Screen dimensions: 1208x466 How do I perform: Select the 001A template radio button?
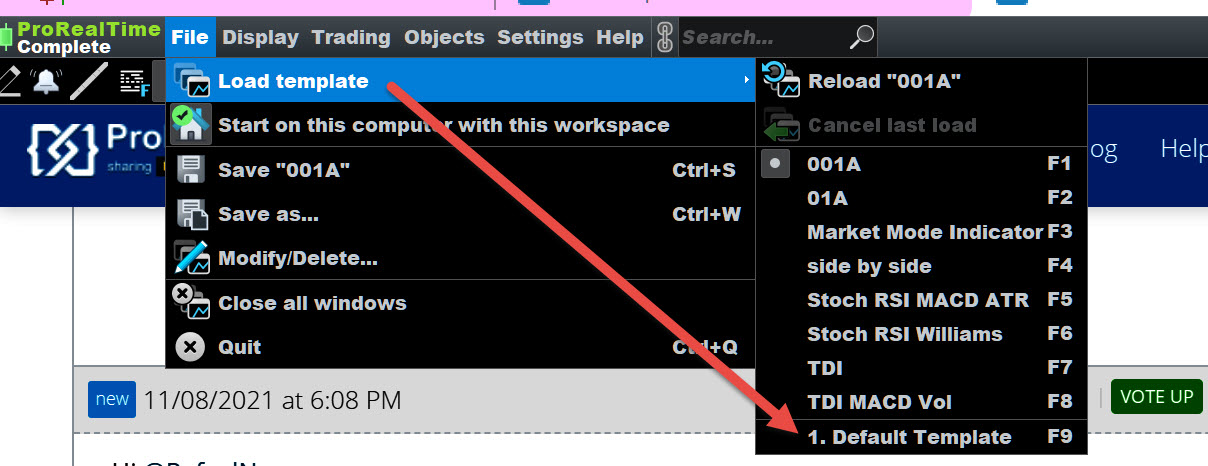click(776, 164)
